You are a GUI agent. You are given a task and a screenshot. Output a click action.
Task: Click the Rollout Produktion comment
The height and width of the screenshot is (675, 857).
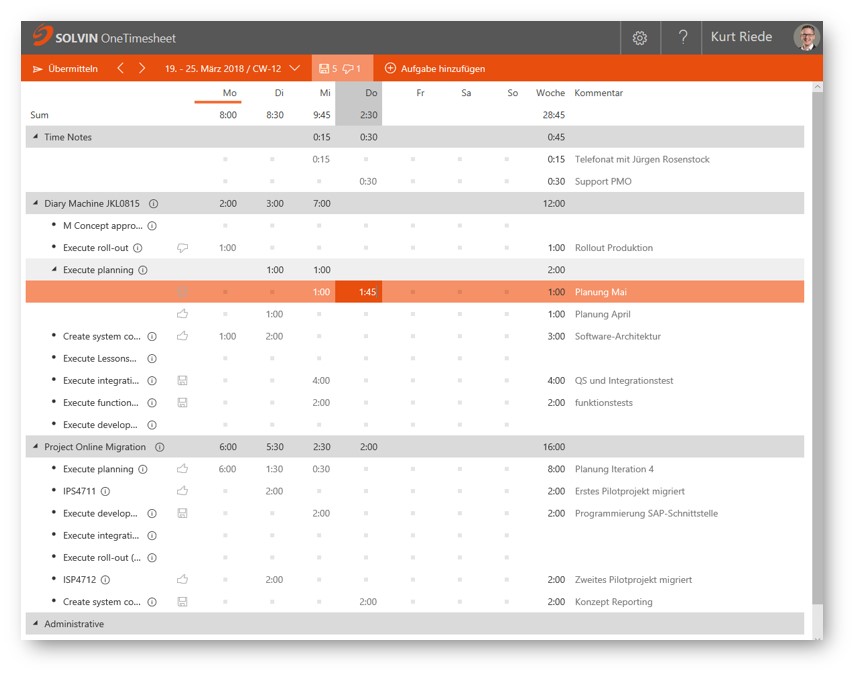pos(614,248)
